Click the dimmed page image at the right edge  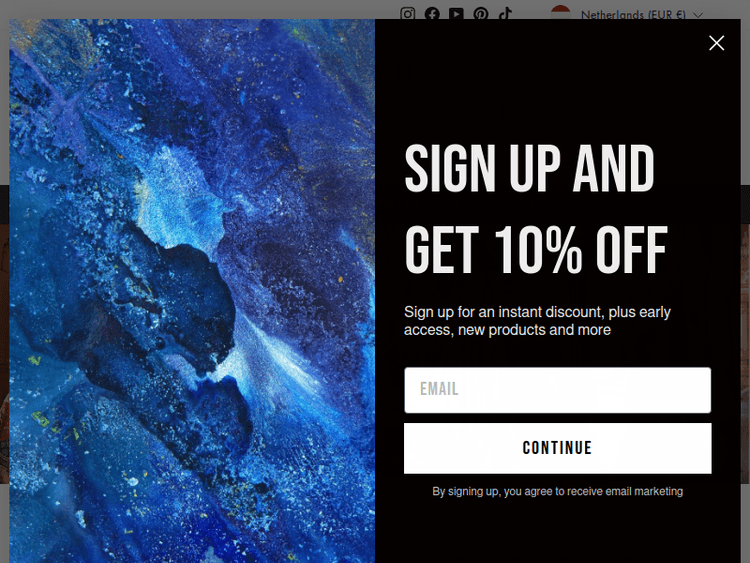pos(745,354)
